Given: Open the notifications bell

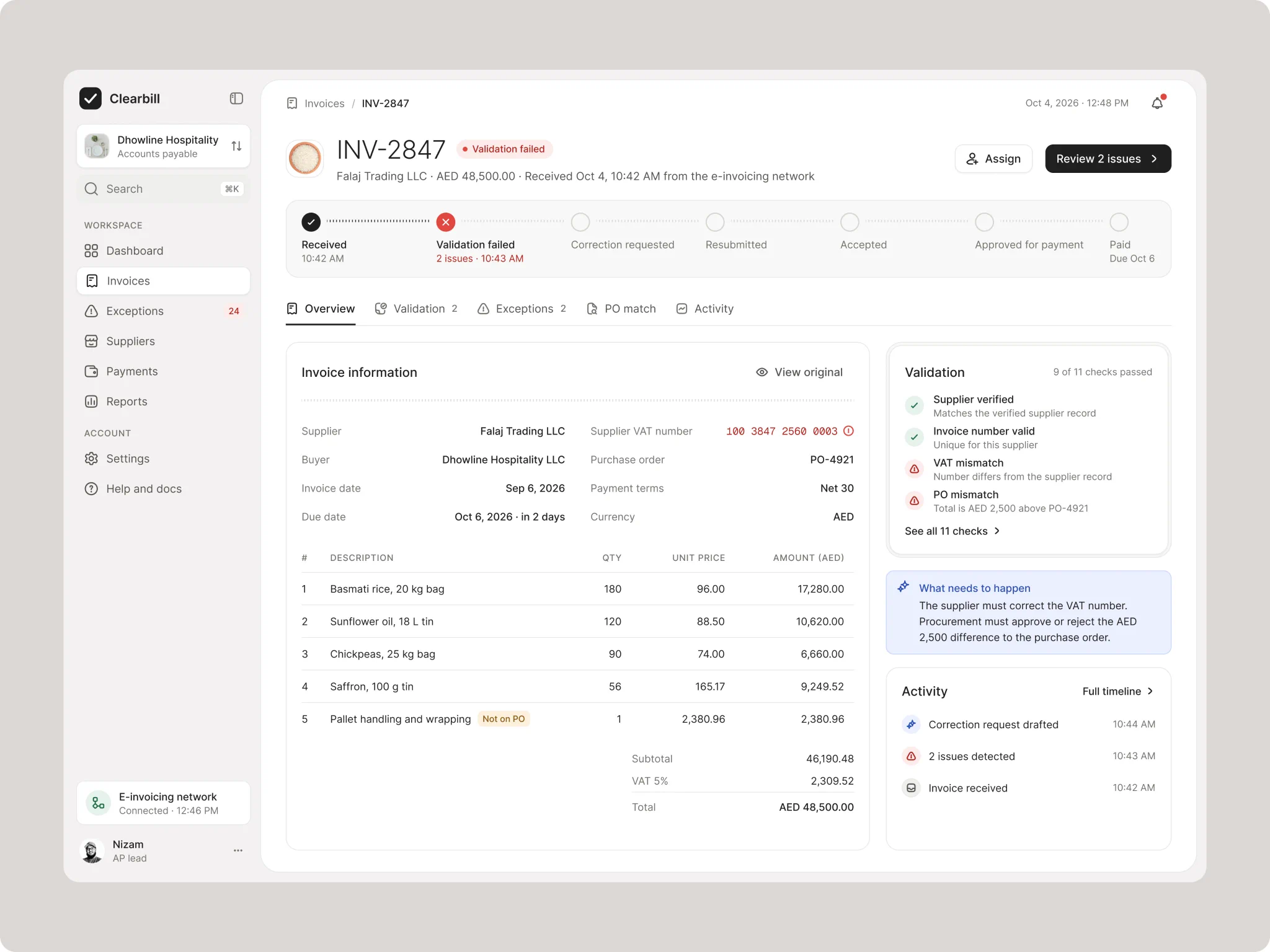Looking at the screenshot, I should [x=1157, y=103].
